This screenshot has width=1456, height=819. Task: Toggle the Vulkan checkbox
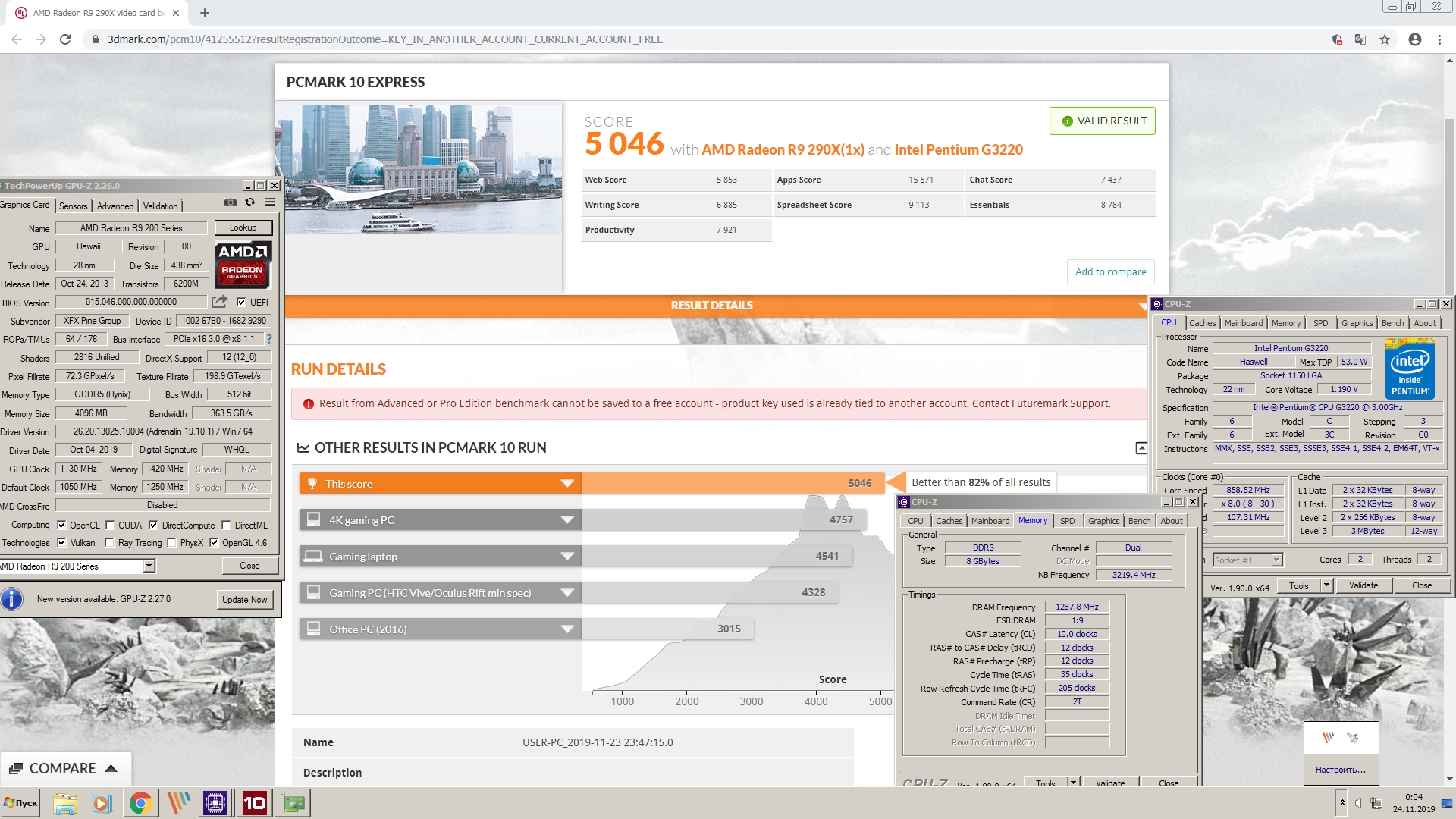pos(61,542)
